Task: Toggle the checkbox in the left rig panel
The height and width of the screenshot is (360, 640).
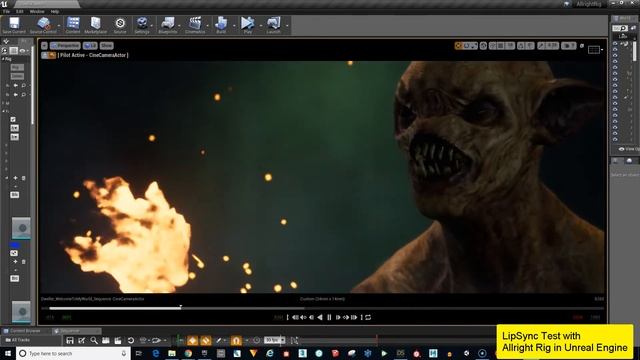Action: (13, 119)
